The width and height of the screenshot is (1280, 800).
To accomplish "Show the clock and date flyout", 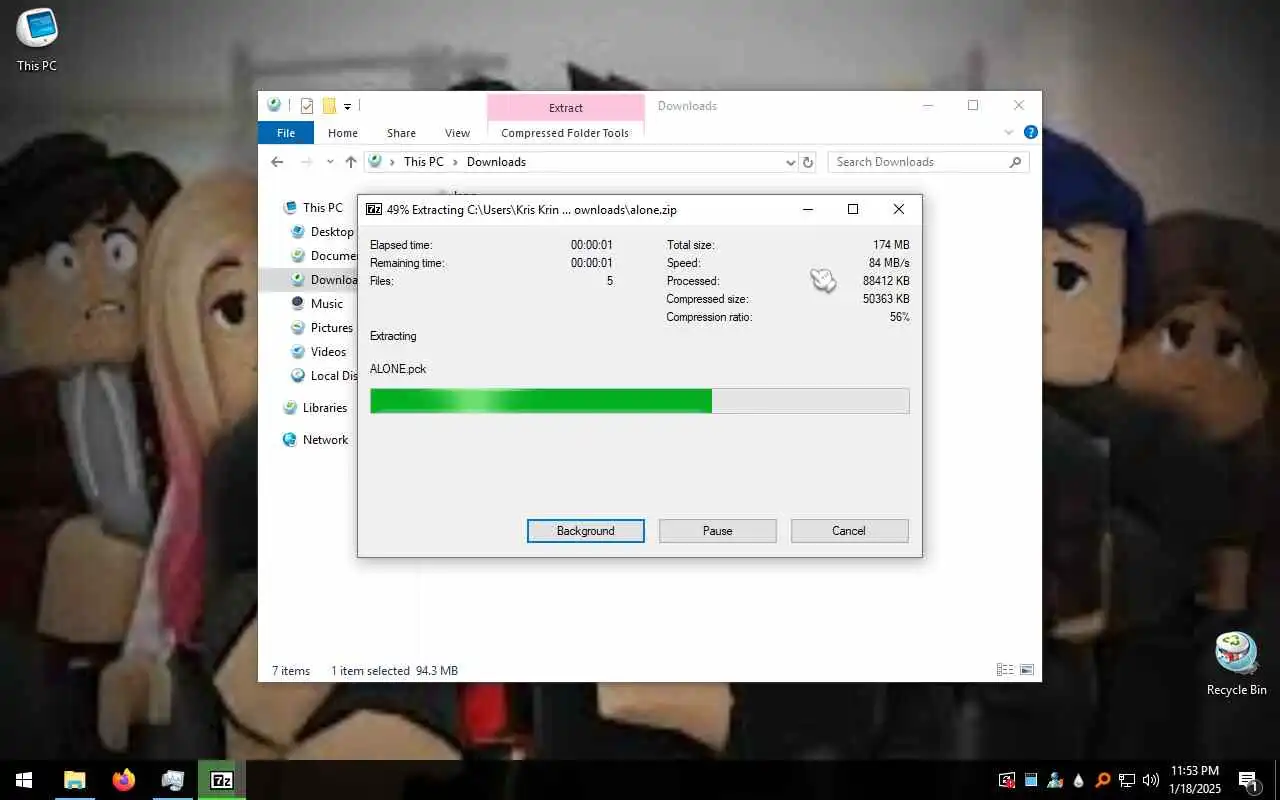I will [1194, 780].
